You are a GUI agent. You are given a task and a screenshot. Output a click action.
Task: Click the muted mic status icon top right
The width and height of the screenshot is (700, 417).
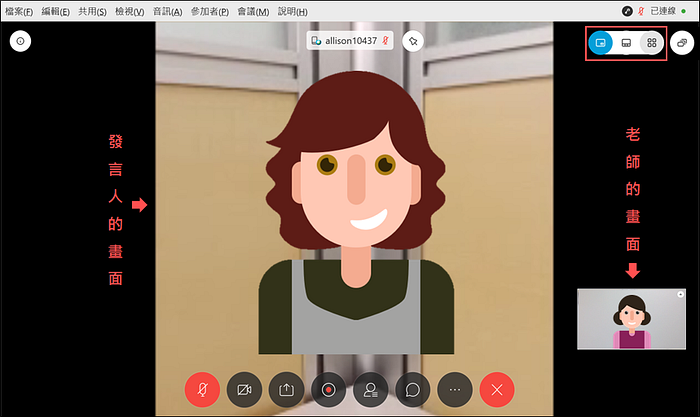pyautogui.click(x=641, y=11)
